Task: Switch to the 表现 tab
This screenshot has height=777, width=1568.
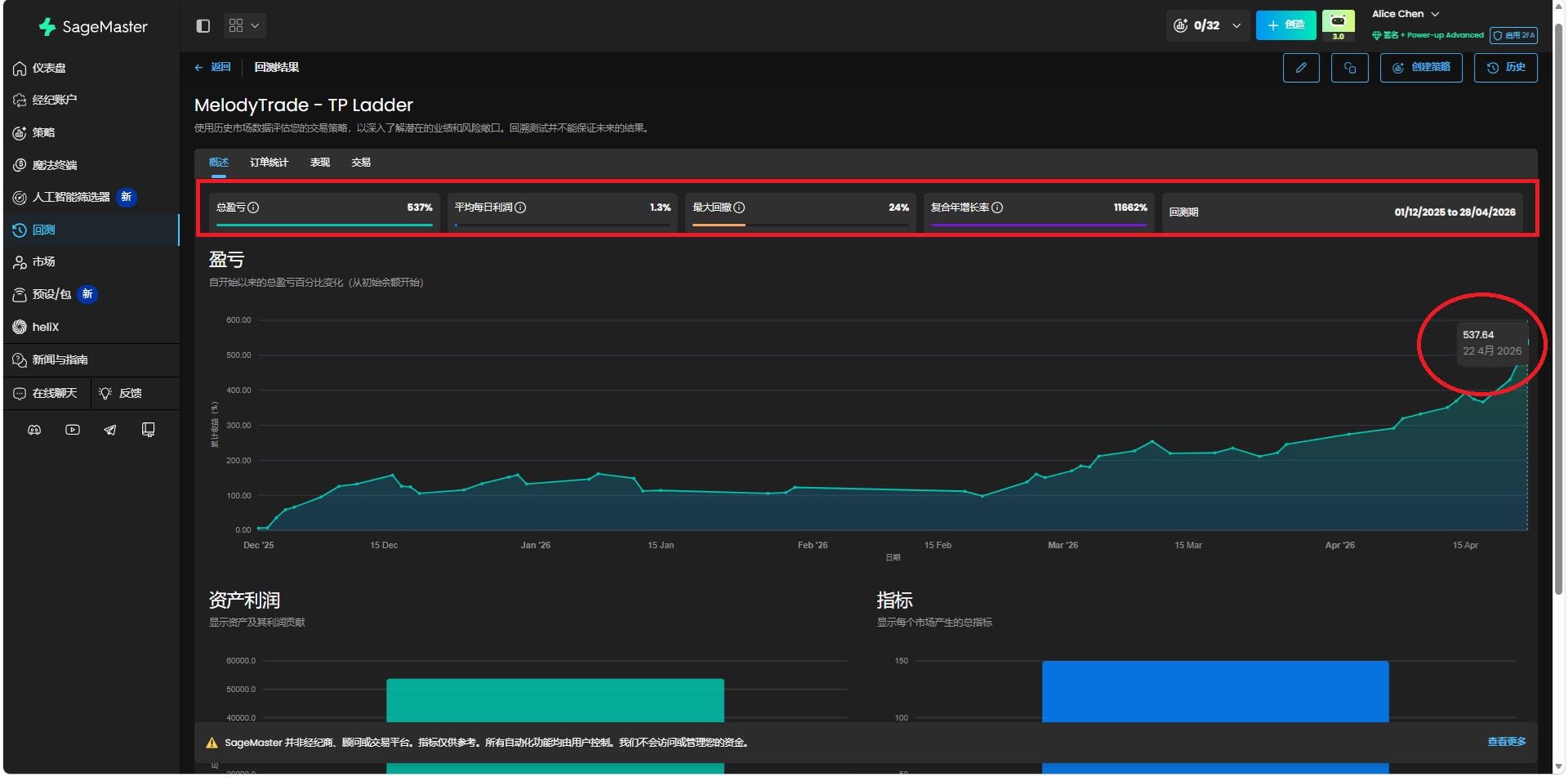Action: [x=320, y=163]
